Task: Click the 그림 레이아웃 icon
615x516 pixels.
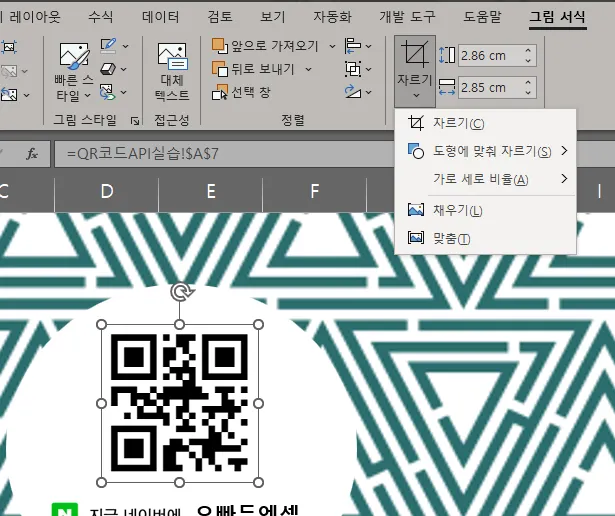Action: [107, 92]
